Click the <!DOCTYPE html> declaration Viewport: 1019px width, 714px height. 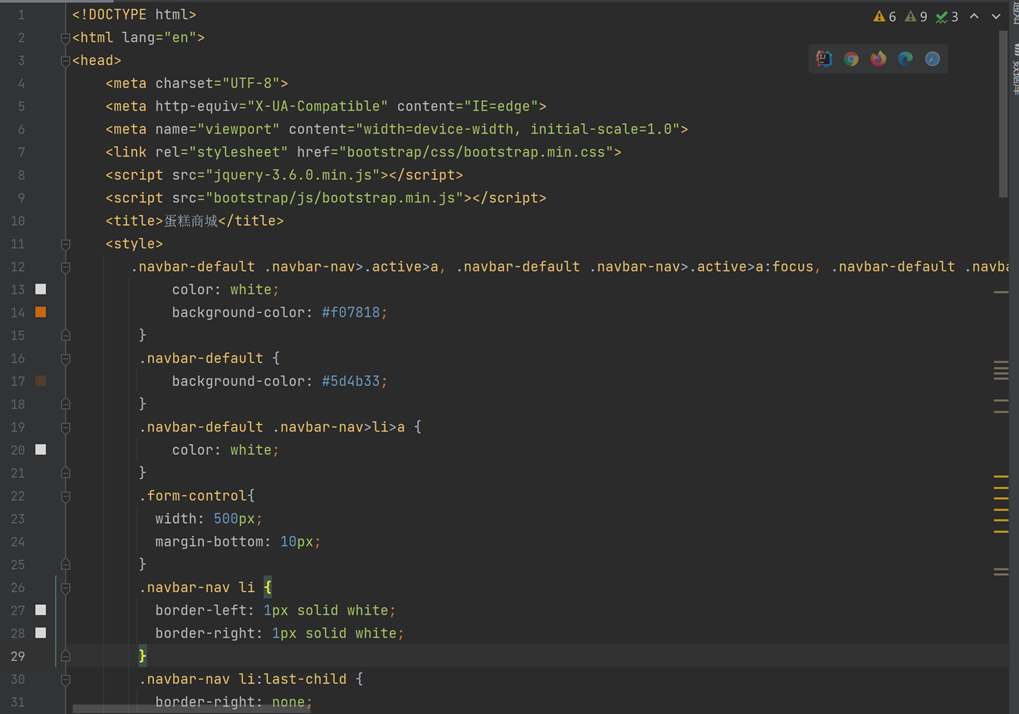coord(134,14)
